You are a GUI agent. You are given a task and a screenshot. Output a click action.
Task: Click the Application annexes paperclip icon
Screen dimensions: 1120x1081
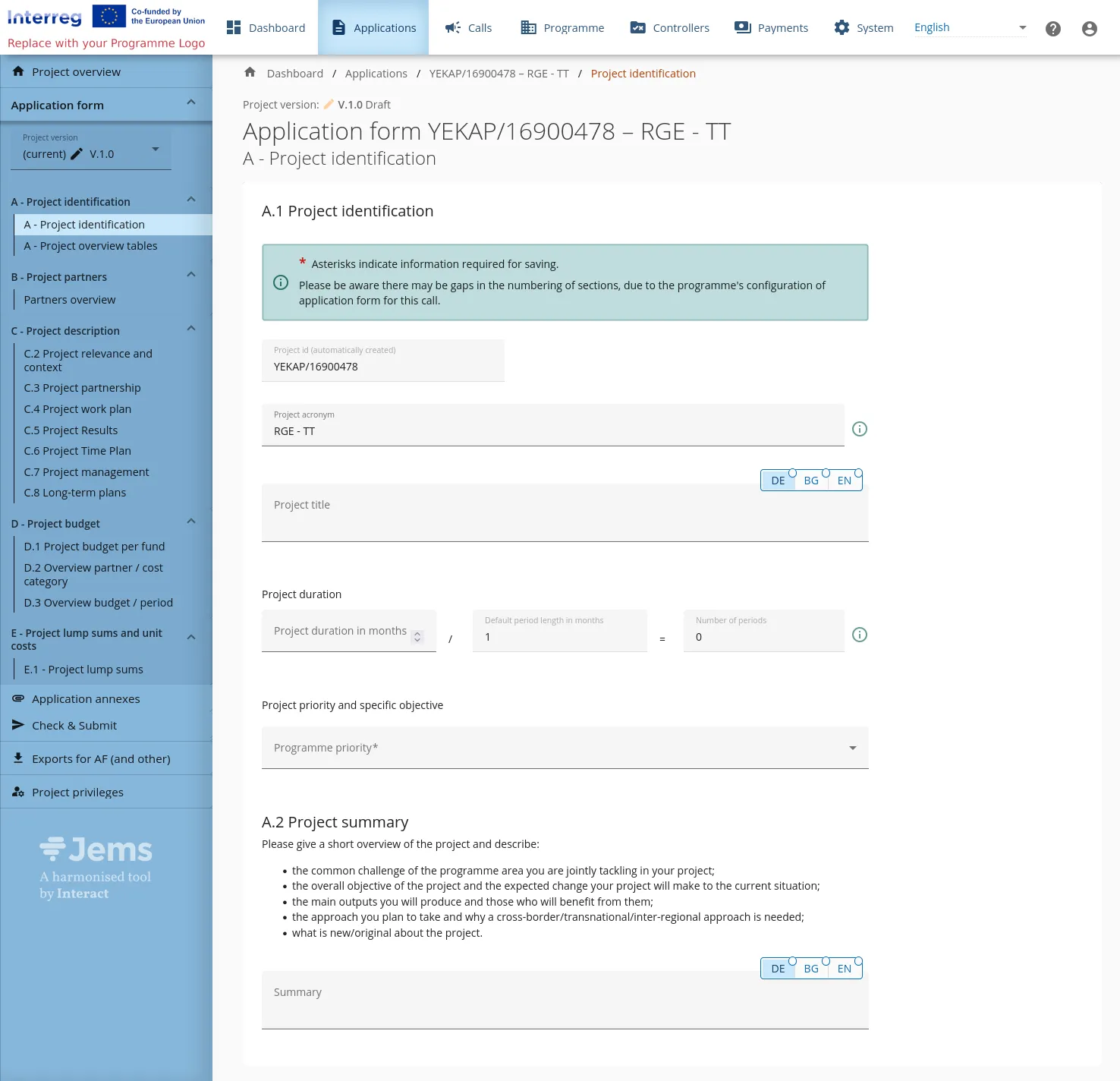click(x=18, y=698)
